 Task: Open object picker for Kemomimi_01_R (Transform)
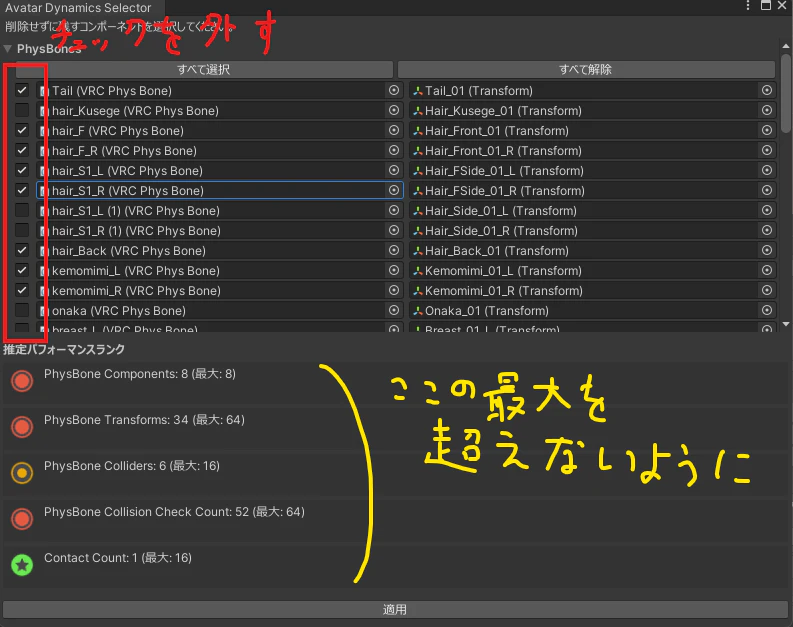(767, 290)
